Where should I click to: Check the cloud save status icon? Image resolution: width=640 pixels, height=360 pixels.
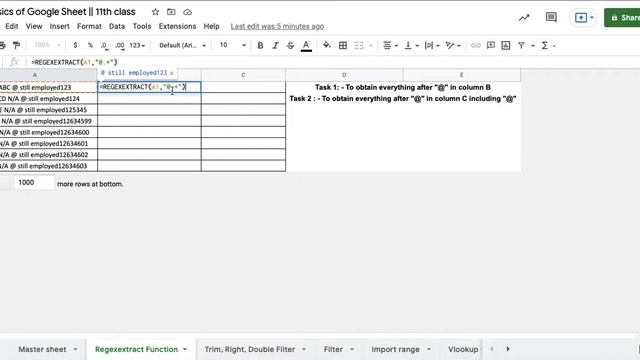click(x=187, y=12)
